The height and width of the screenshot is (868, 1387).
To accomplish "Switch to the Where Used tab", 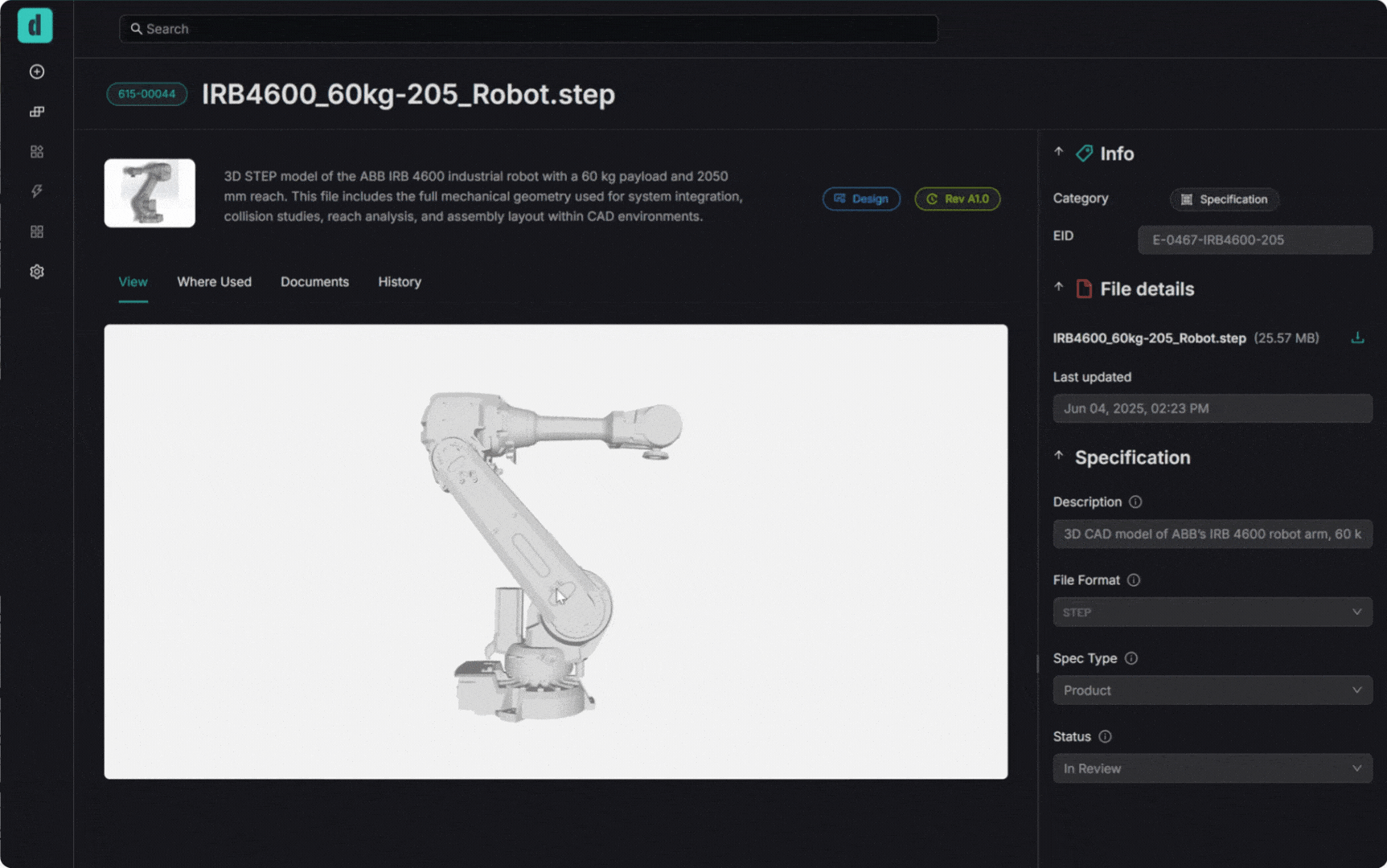I will pos(214,282).
